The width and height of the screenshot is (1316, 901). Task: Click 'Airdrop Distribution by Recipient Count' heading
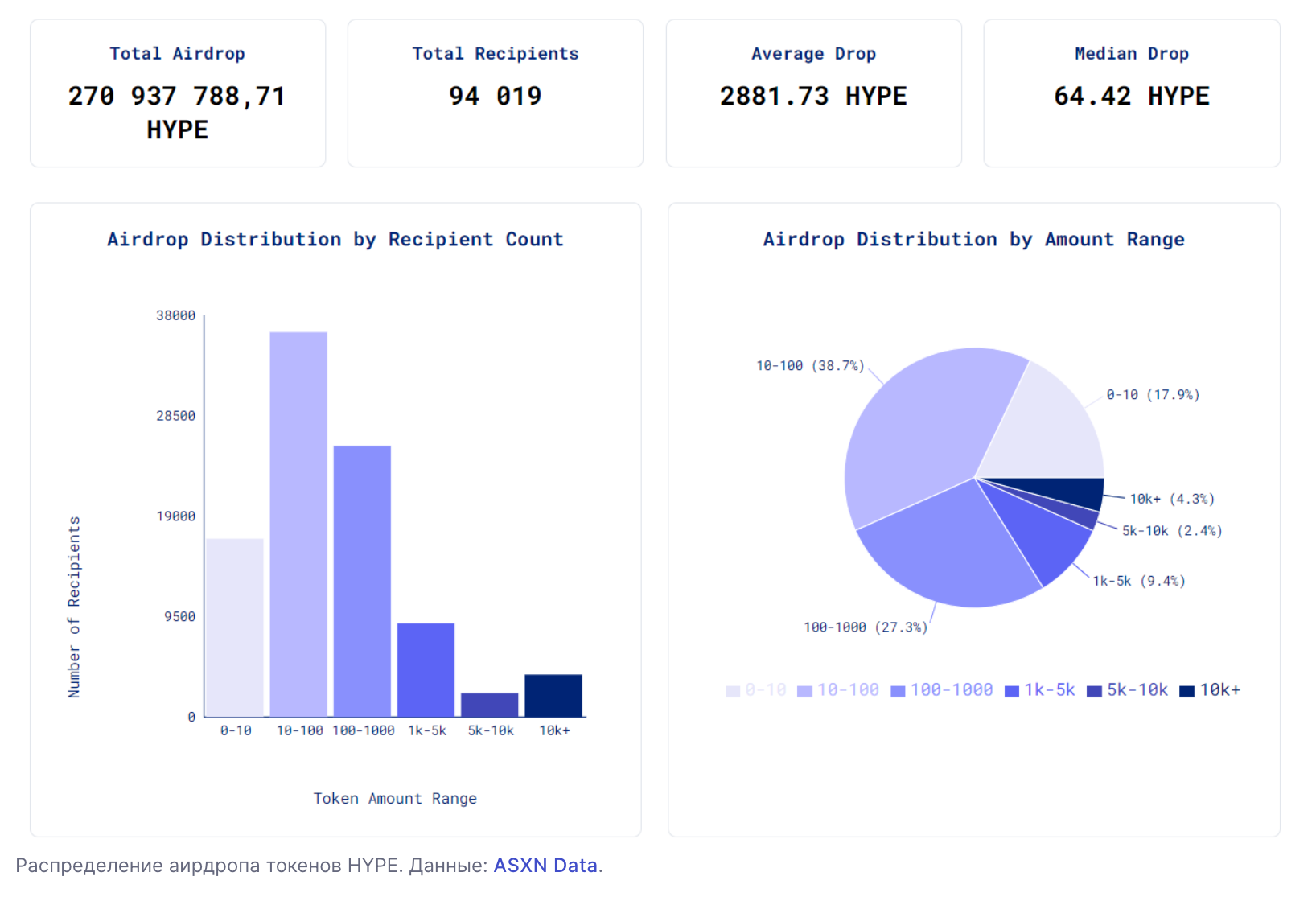click(x=335, y=240)
